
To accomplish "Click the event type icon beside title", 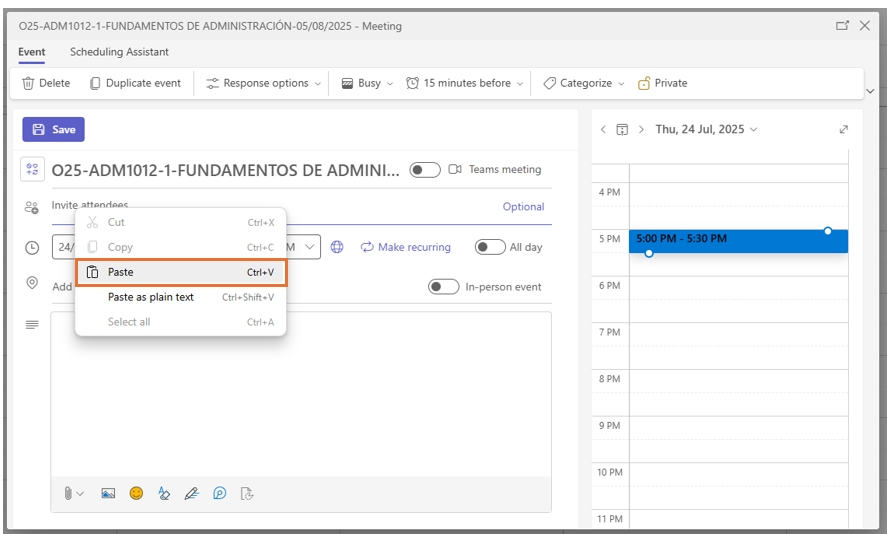I will point(32,169).
